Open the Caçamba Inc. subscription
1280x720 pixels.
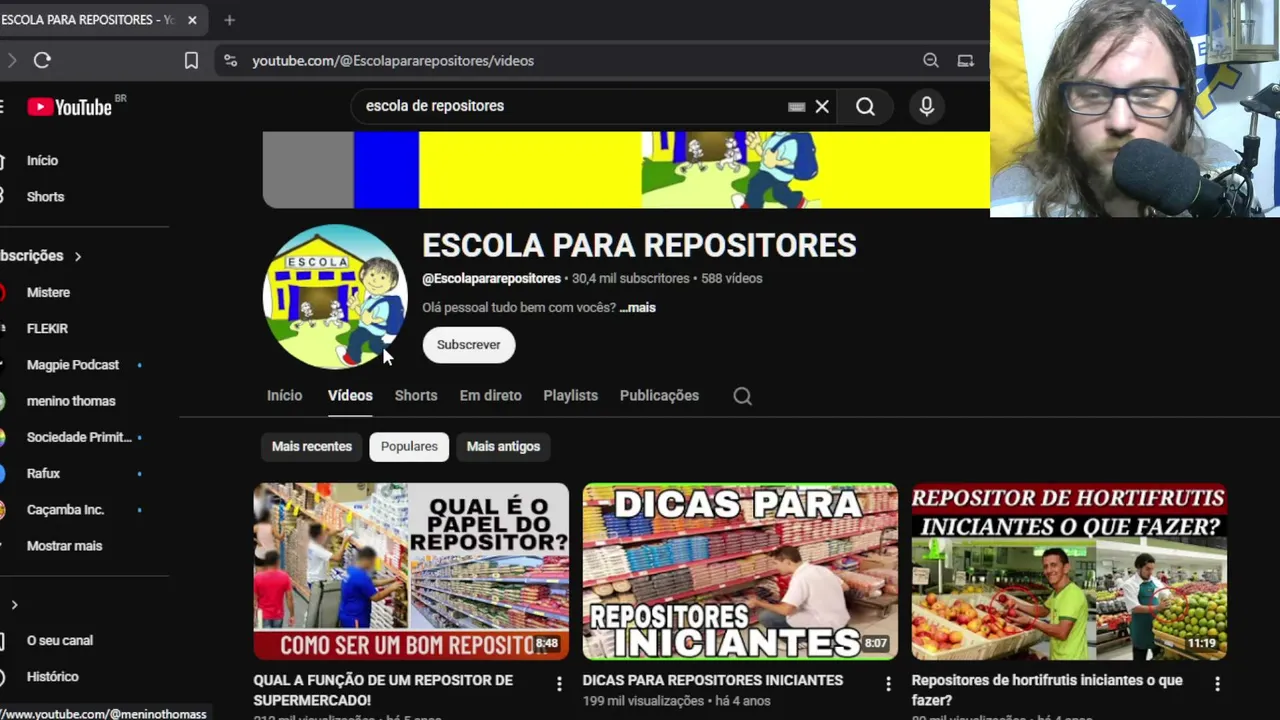point(65,510)
